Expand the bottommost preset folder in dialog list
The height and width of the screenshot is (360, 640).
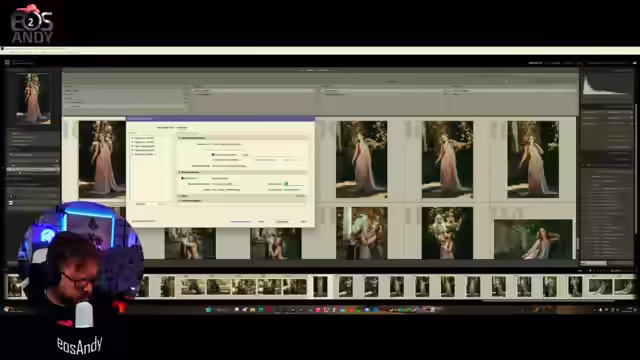[133, 154]
